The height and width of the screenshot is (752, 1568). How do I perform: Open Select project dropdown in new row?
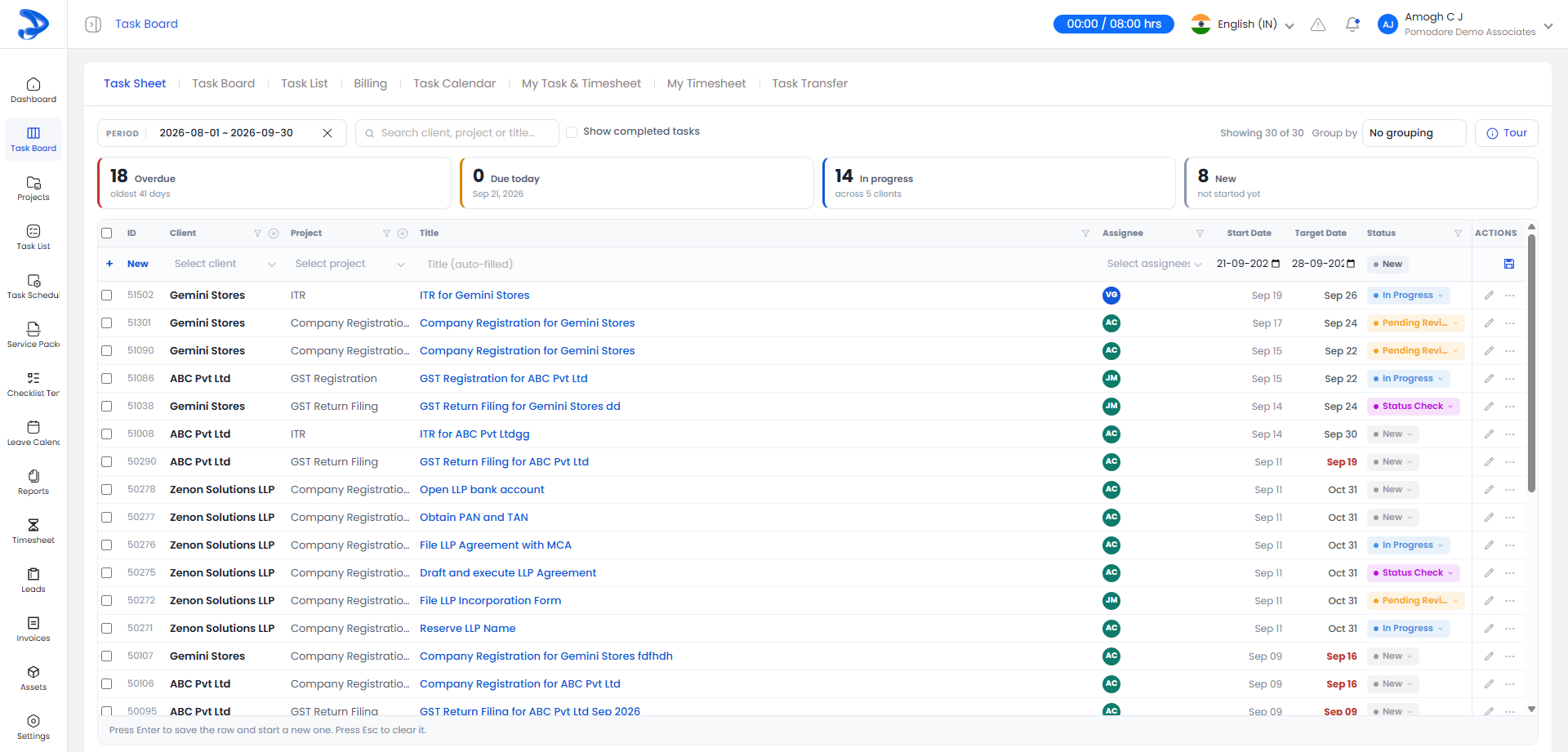tap(350, 264)
